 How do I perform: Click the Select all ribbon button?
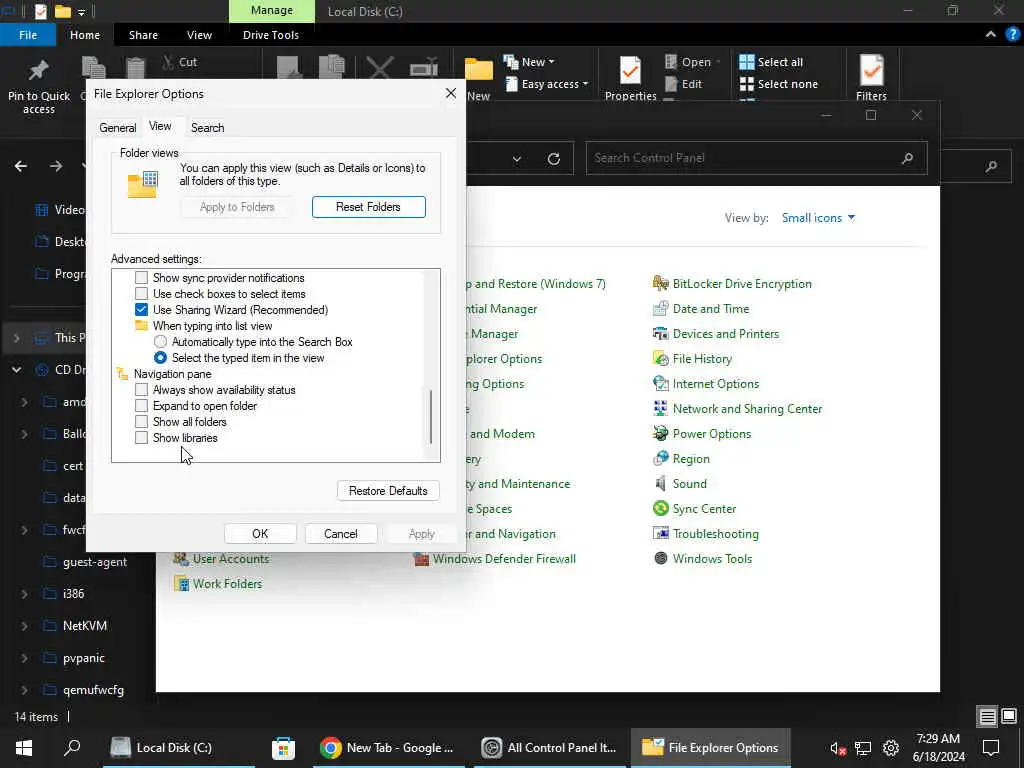point(771,62)
